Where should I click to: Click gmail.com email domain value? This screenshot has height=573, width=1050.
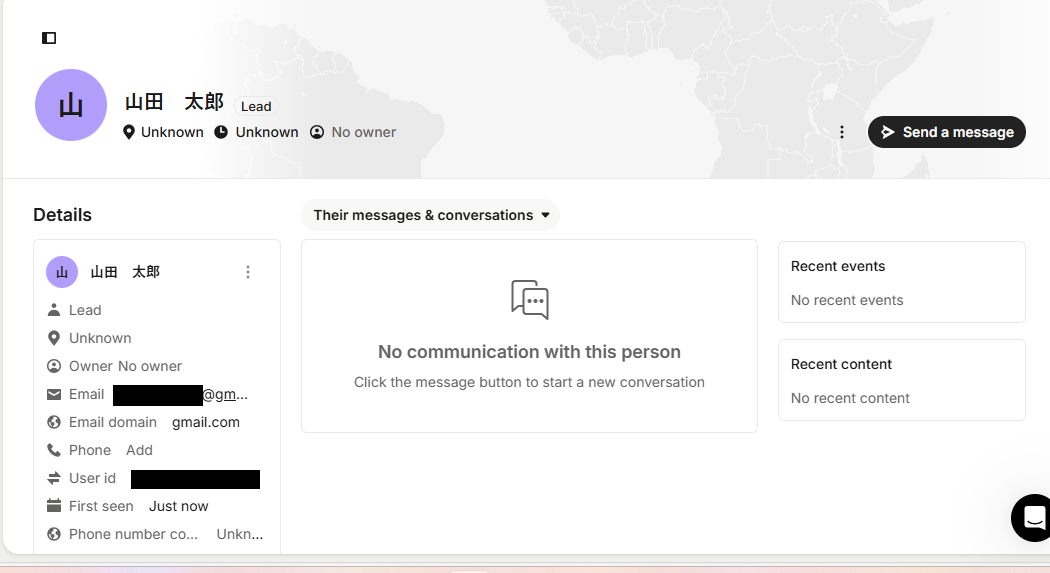click(206, 422)
